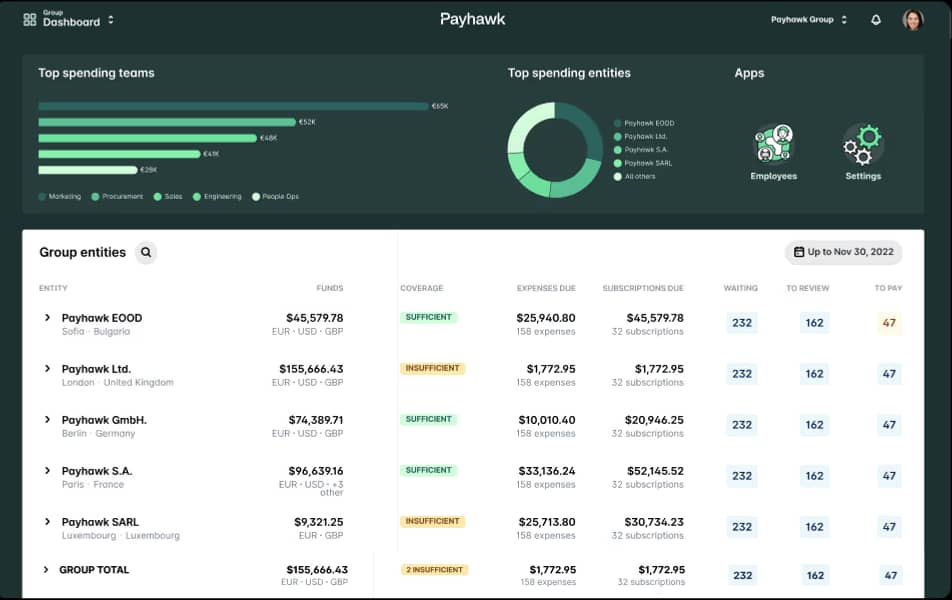The width and height of the screenshot is (952, 600).
Task: Sort by the ENTITY column header
Action: coord(53,288)
